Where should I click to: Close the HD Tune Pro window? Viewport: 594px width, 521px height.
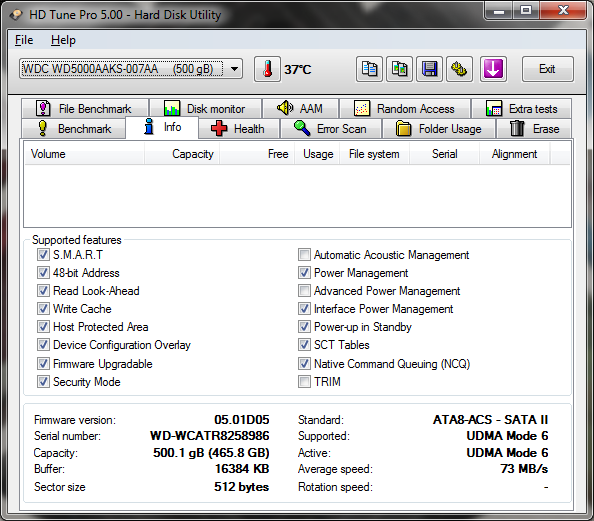click(x=563, y=10)
